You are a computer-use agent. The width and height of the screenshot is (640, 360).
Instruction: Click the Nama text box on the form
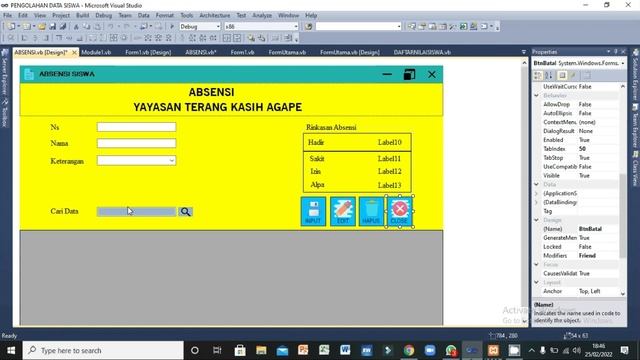tap(136, 143)
